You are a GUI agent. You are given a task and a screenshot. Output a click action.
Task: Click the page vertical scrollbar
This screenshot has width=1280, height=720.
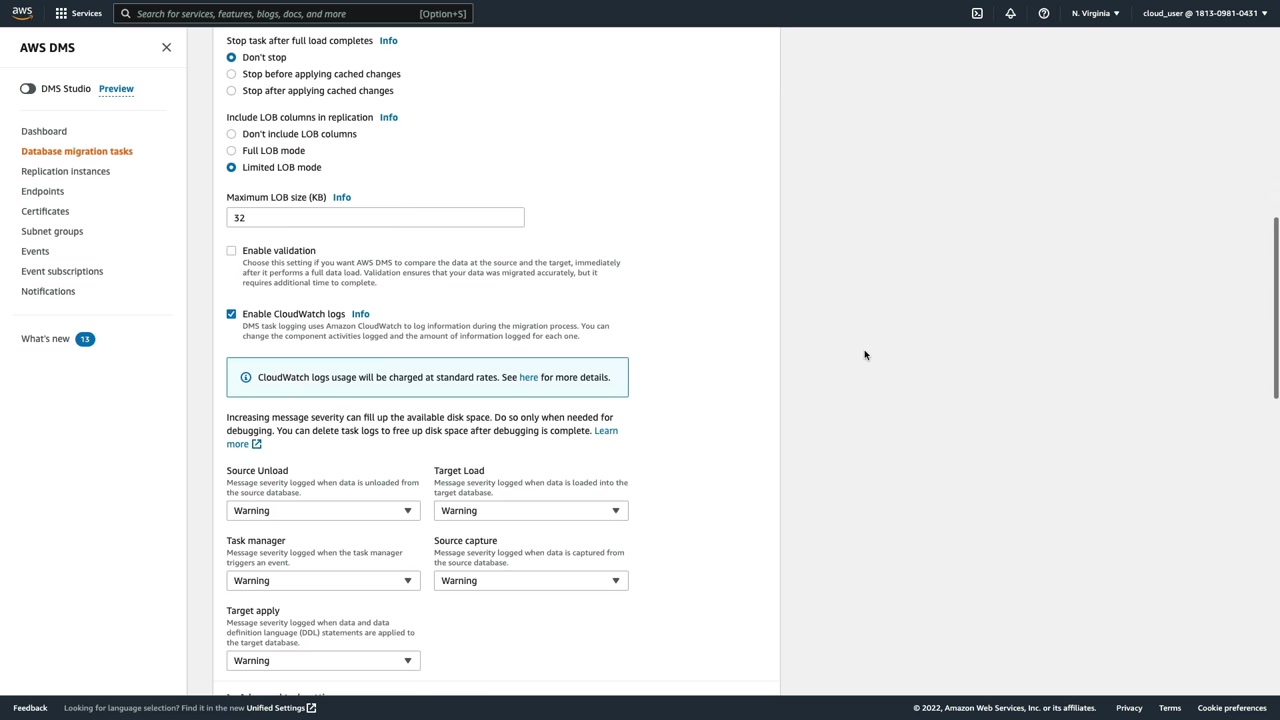point(1275,307)
